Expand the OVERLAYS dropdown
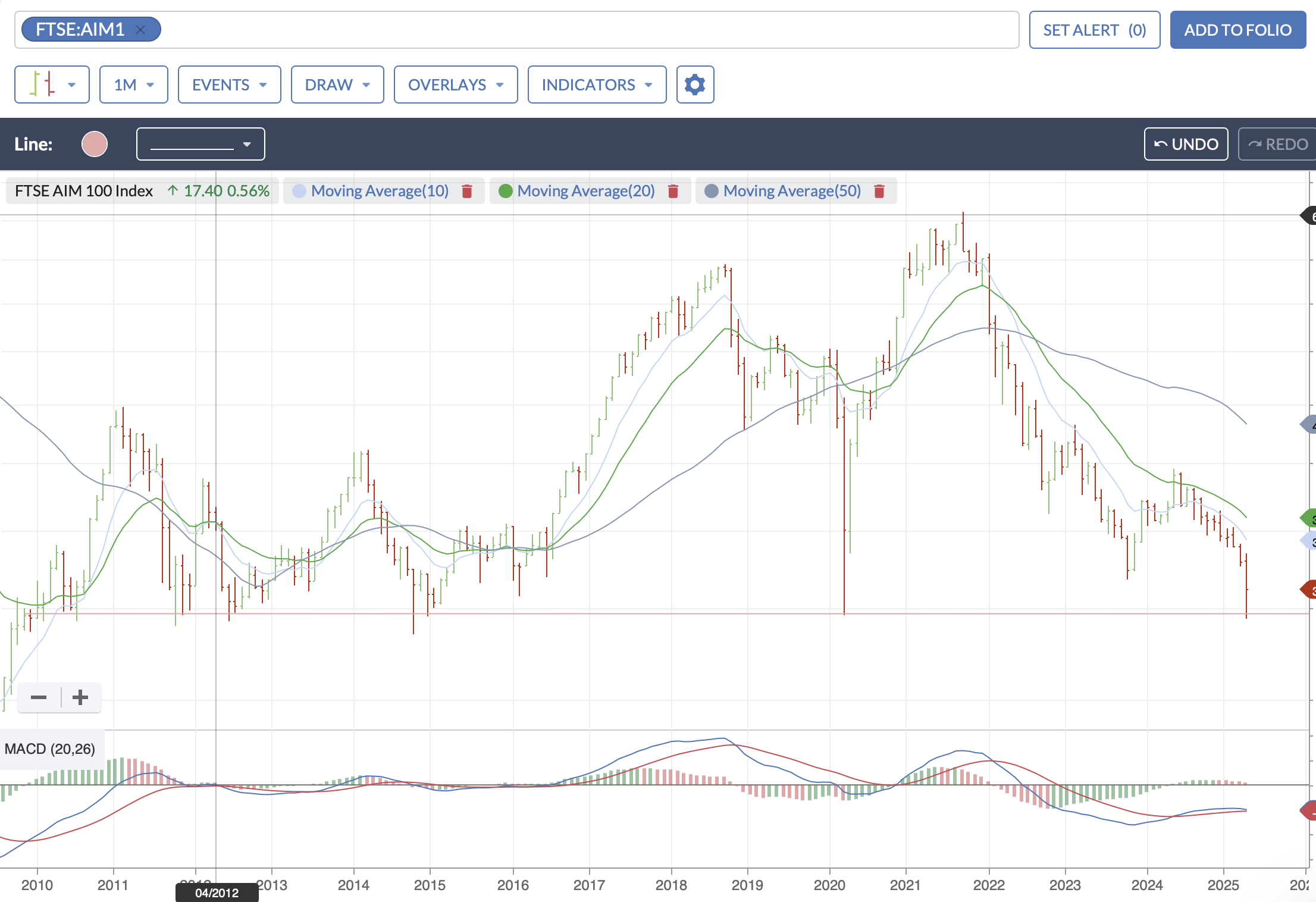 [456, 84]
